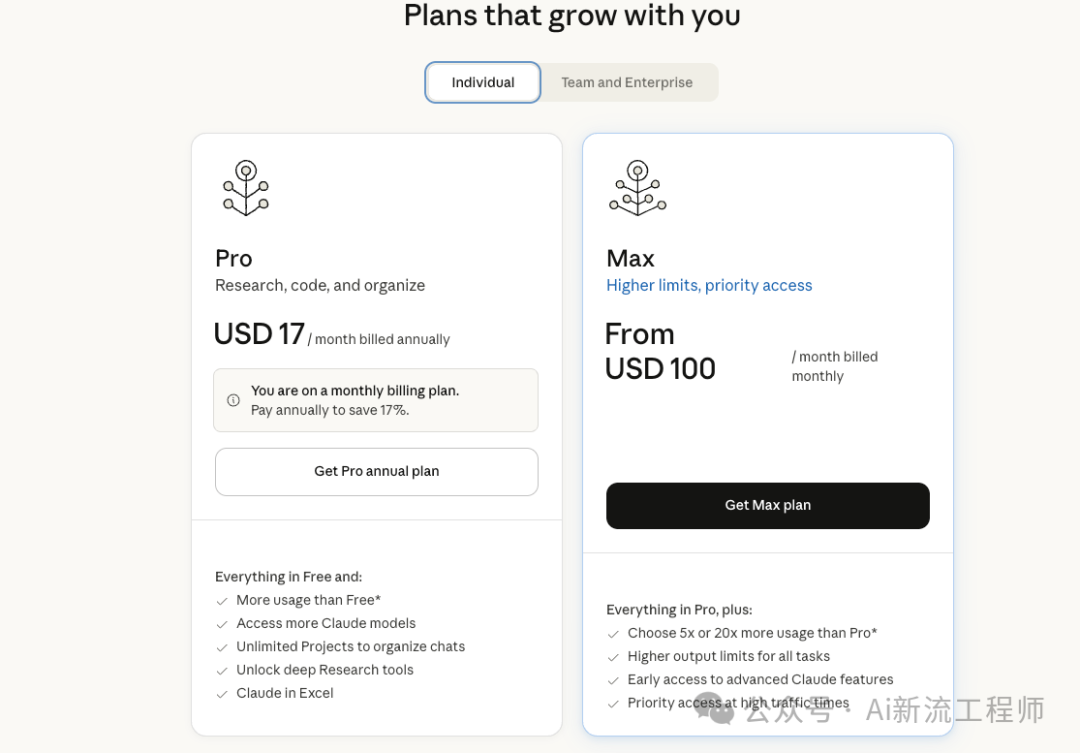Screen dimensions: 1080x753
Task: Click checkmark beside Access more Claude models
Action: point(222,624)
